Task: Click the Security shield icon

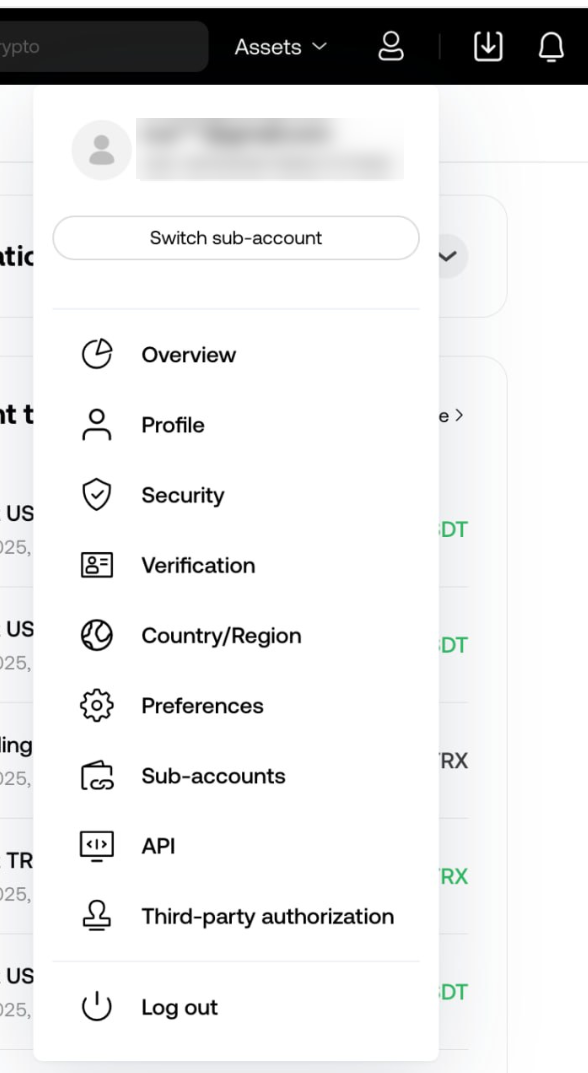Action: click(x=97, y=495)
